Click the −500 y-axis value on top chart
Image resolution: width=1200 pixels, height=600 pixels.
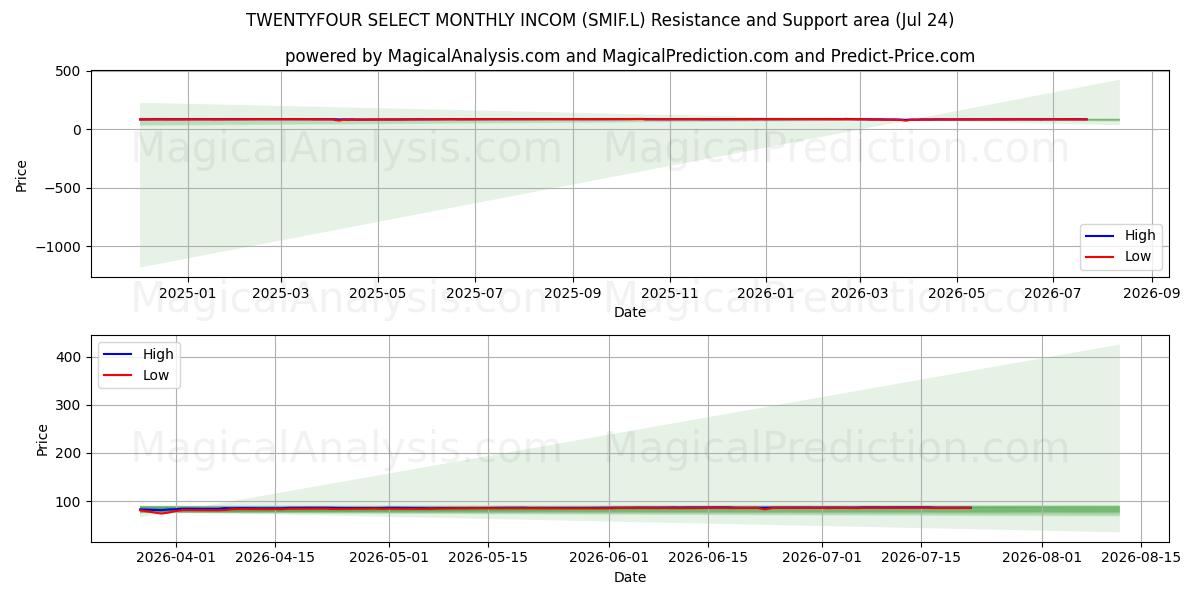tap(62, 189)
